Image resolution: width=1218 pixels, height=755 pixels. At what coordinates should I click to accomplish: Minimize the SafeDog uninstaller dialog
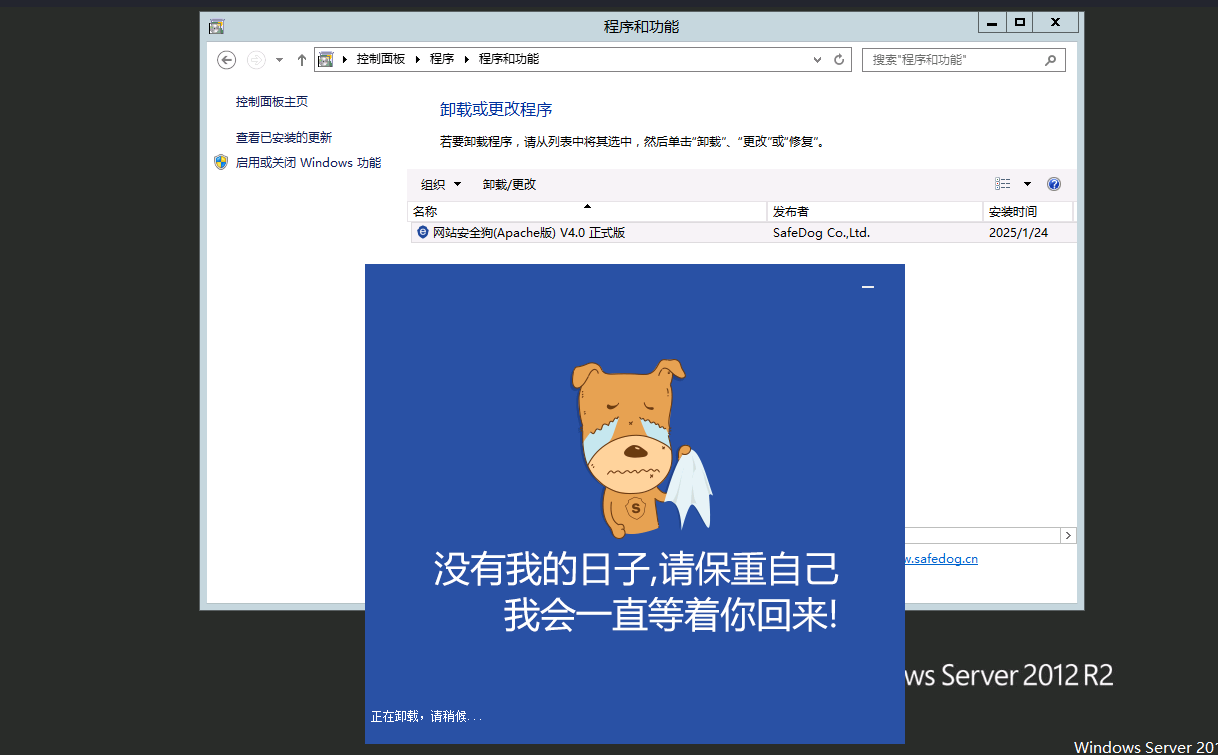point(868,287)
